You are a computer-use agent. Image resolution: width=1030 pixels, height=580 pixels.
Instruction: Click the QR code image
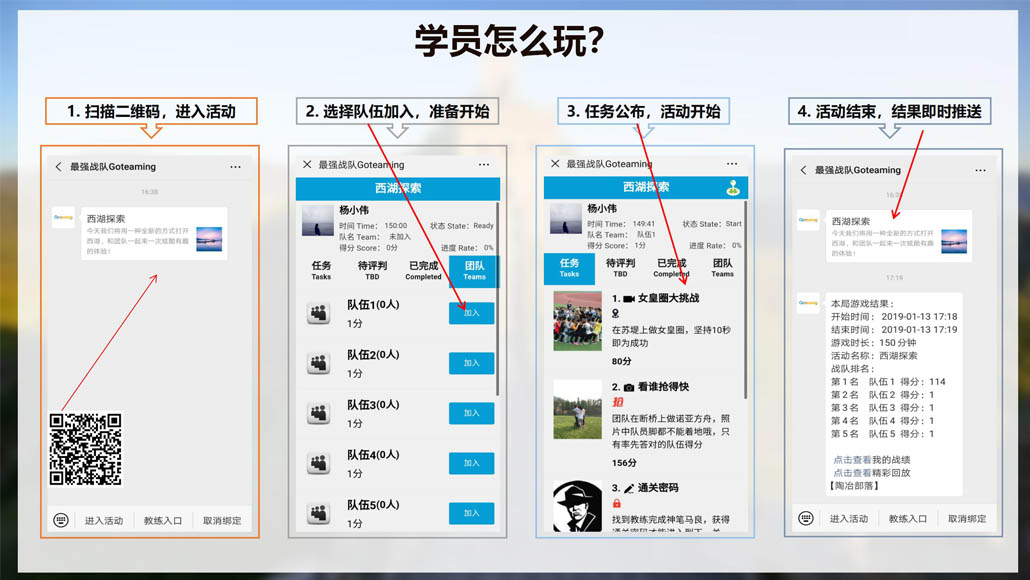pos(85,449)
